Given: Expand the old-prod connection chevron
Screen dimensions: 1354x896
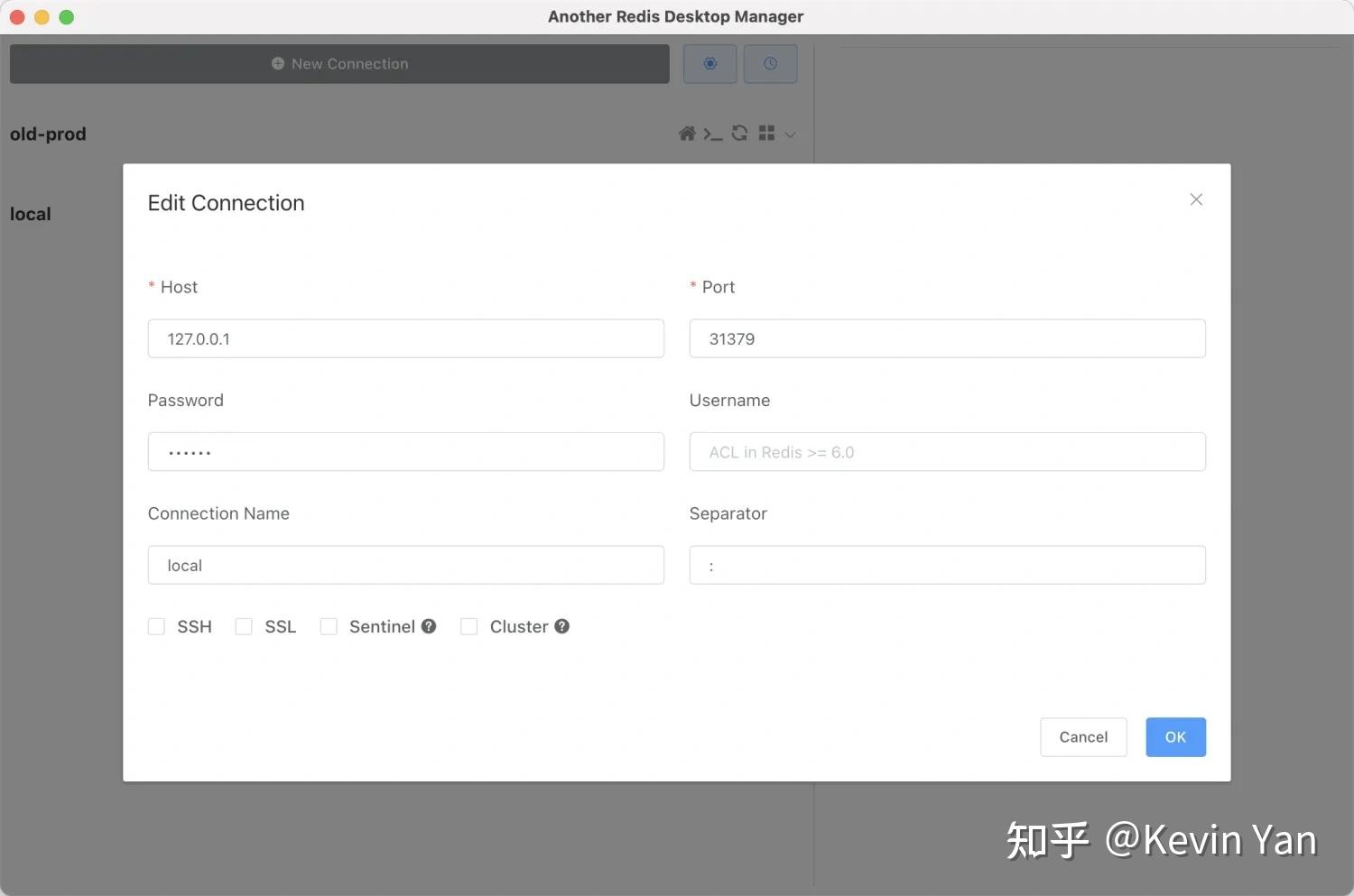Looking at the screenshot, I should 791,134.
